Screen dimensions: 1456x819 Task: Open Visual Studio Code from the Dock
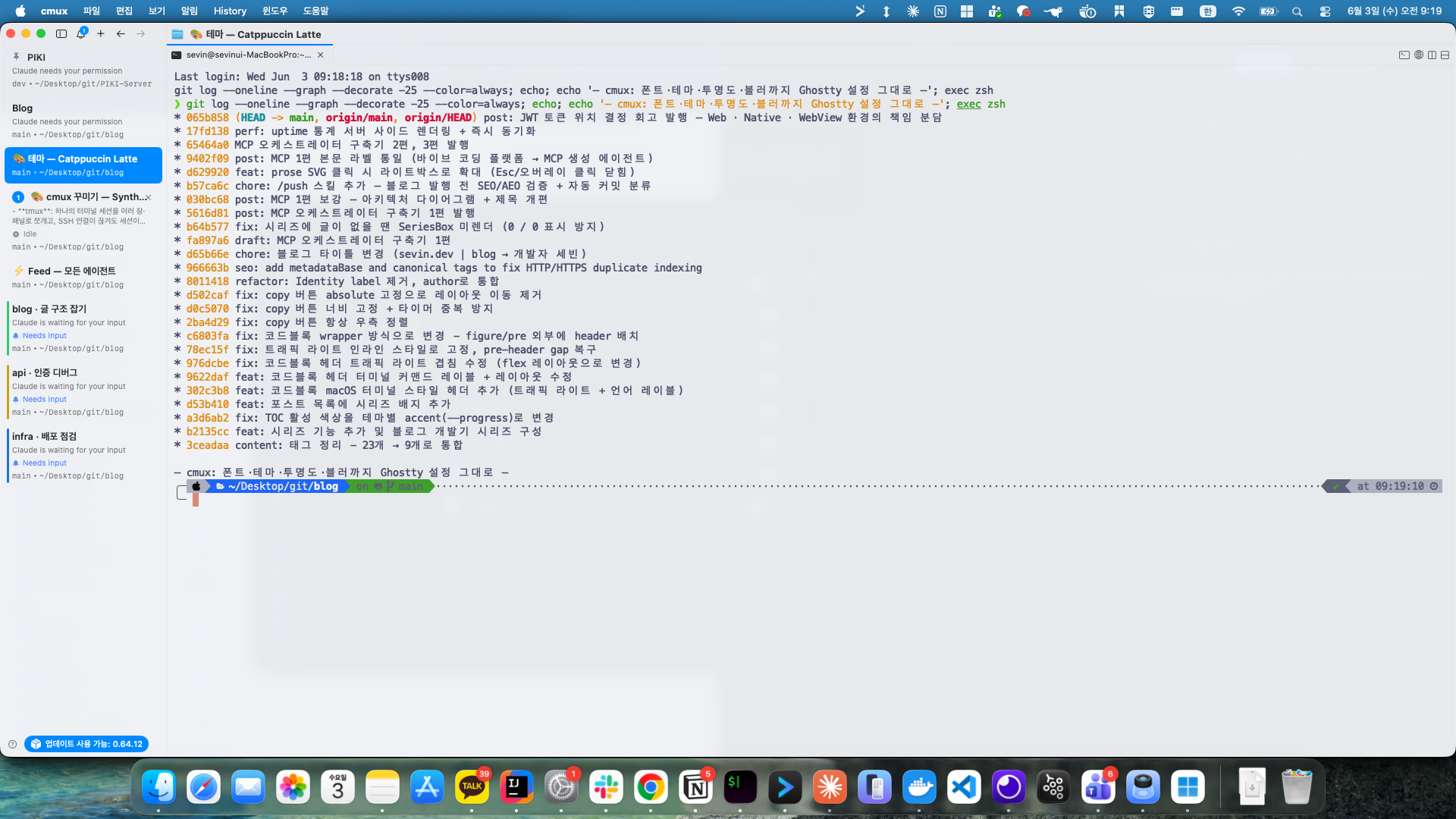point(964,787)
